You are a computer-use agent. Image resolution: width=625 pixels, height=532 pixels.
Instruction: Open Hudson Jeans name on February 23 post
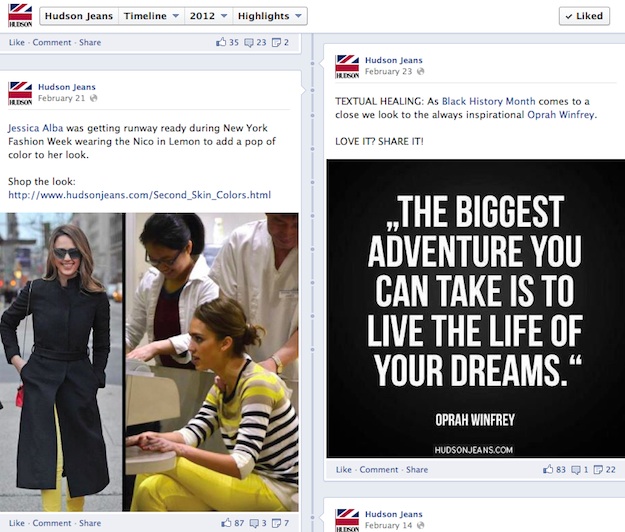pyautogui.click(x=393, y=60)
